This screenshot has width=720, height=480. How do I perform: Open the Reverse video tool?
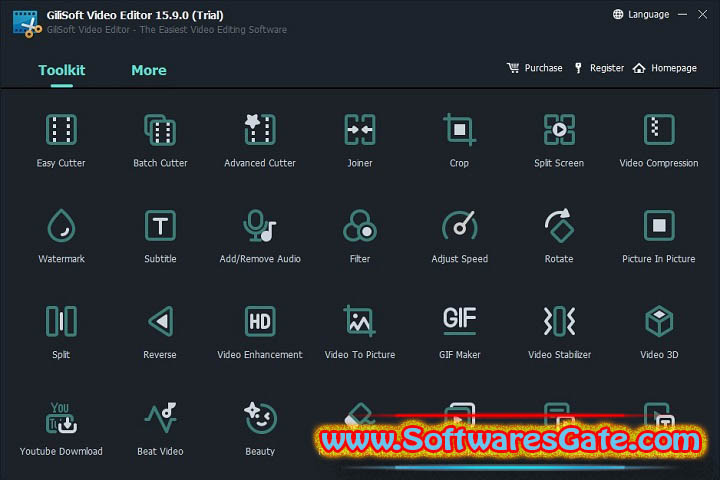(x=160, y=333)
